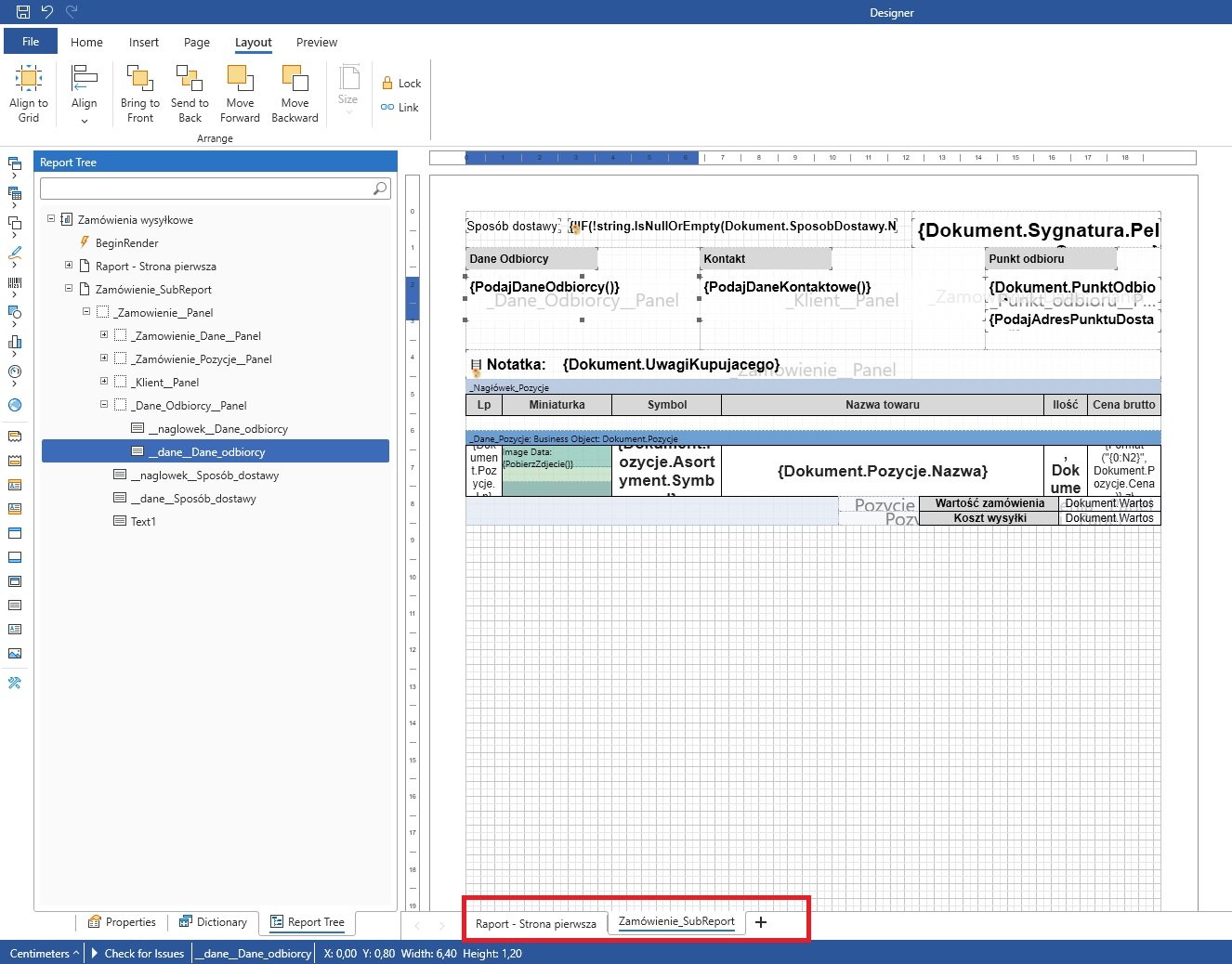Expand the Raport - Strona pierwsza tree node
1232x964 pixels.
tap(69, 266)
